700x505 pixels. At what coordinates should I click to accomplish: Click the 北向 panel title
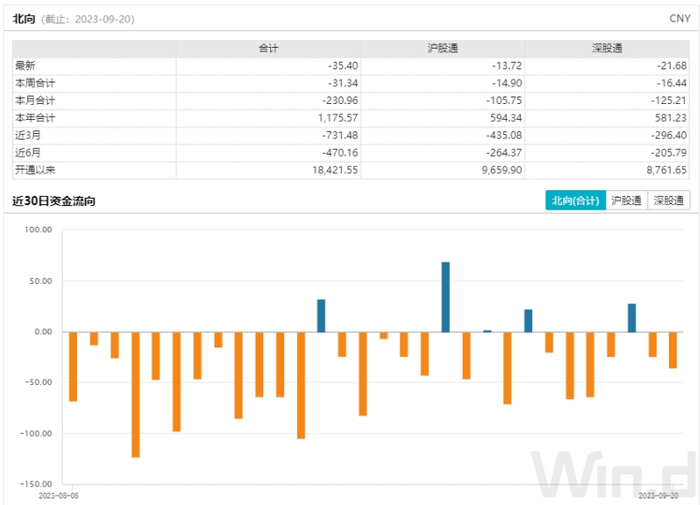24,19
